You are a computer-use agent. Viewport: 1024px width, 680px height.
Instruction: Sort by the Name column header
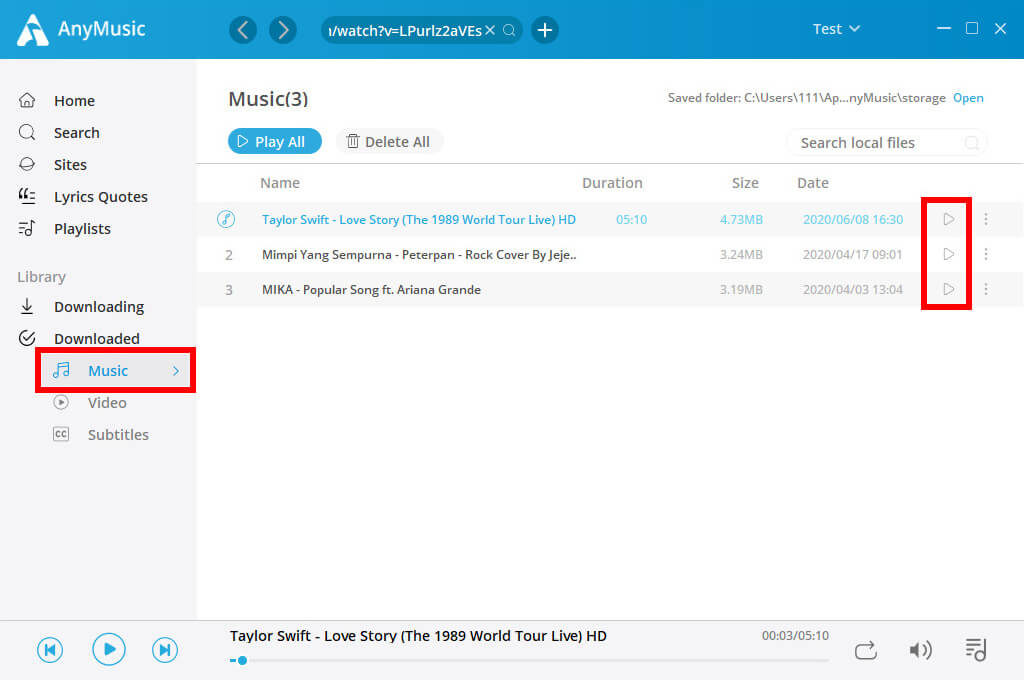point(280,183)
